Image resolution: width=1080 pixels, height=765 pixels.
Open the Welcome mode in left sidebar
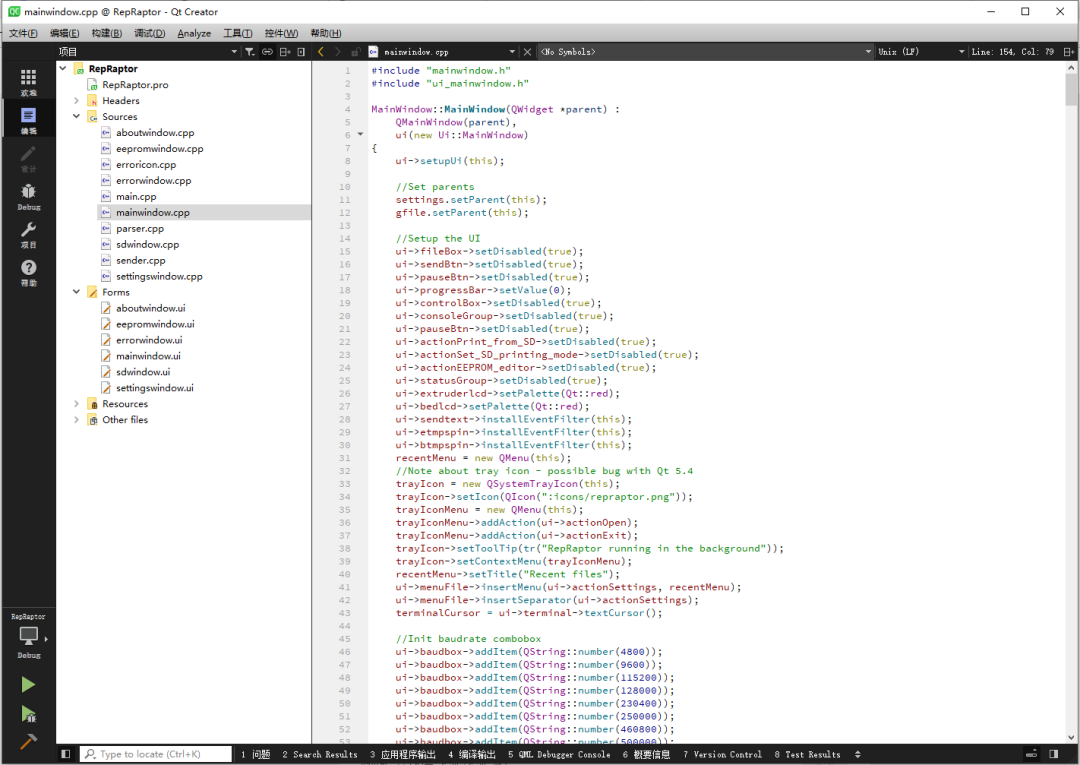click(x=28, y=82)
